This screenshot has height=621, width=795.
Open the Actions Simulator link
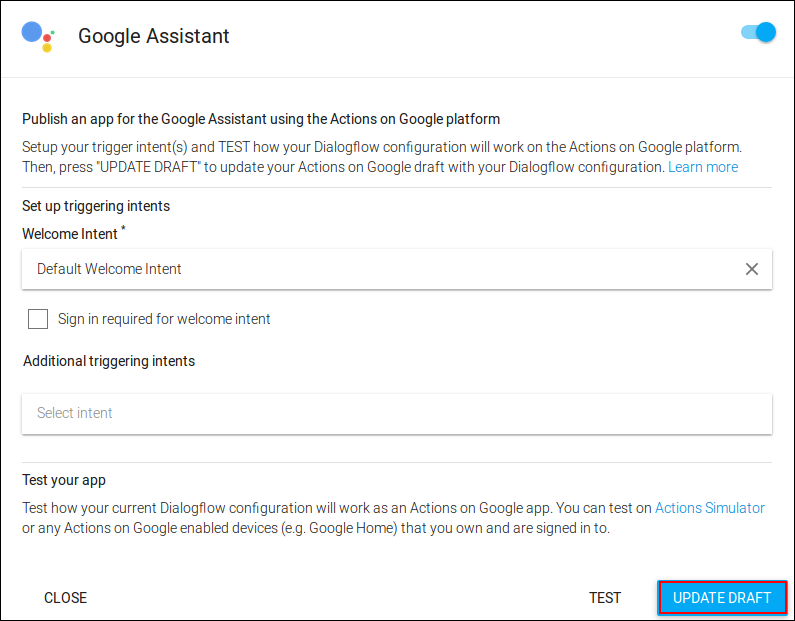click(x=709, y=508)
